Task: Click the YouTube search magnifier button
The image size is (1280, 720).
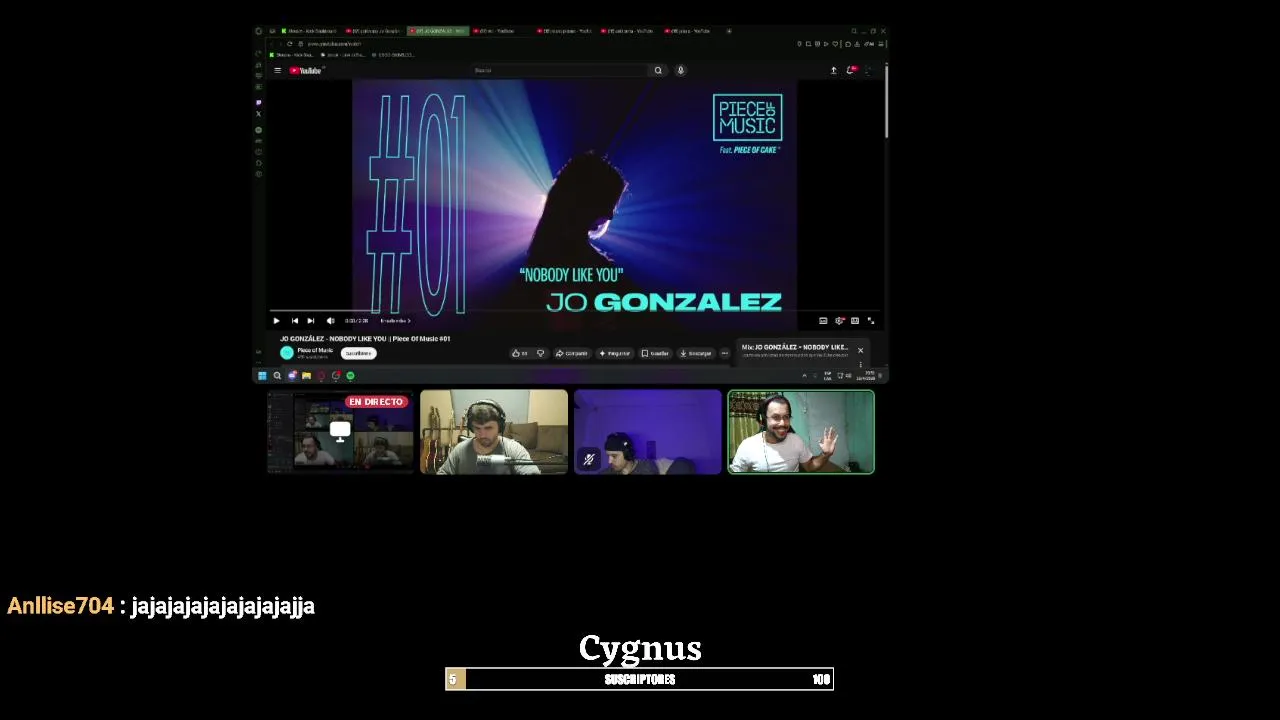Action: tap(658, 70)
